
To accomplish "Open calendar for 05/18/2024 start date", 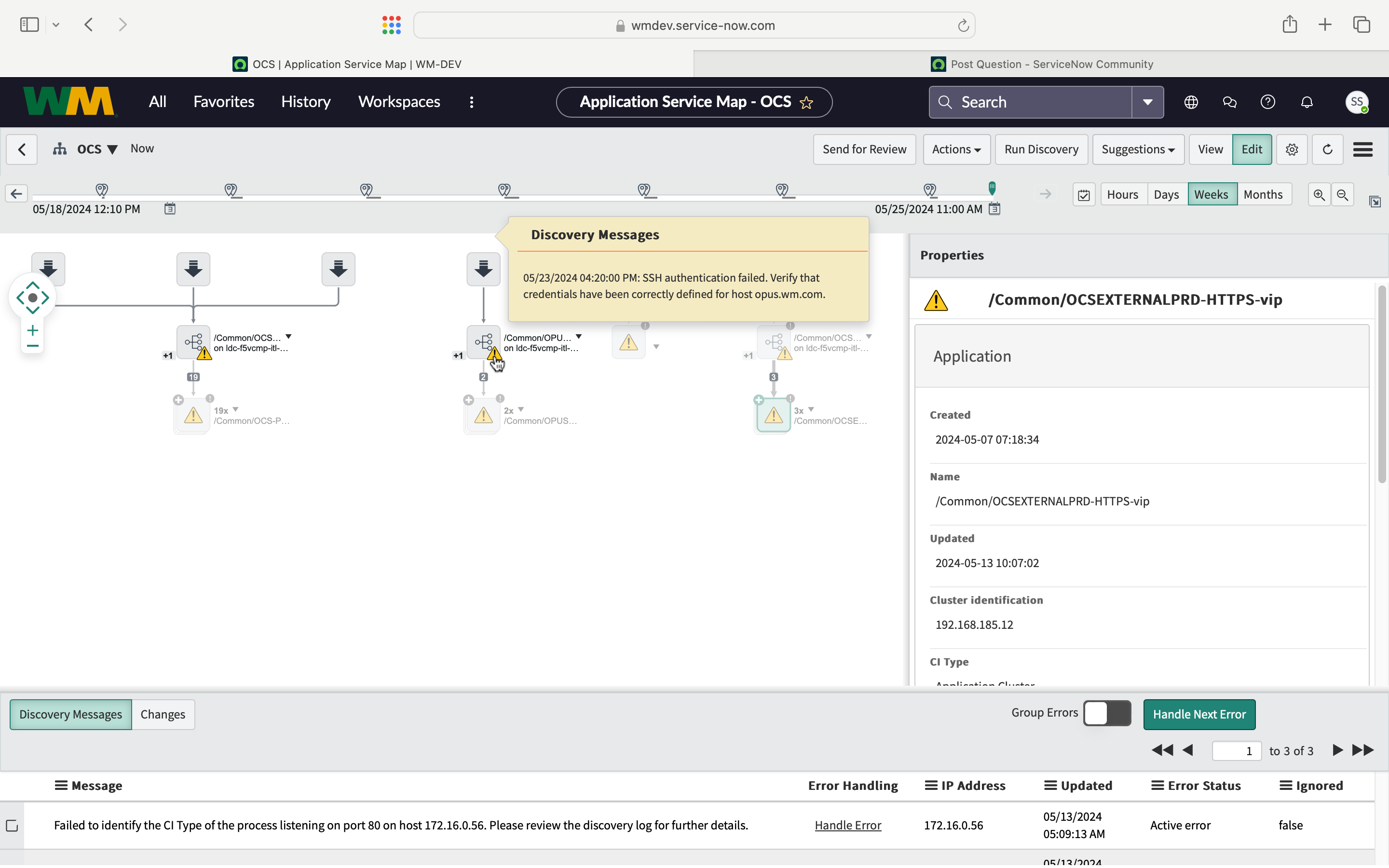I will [170, 208].
